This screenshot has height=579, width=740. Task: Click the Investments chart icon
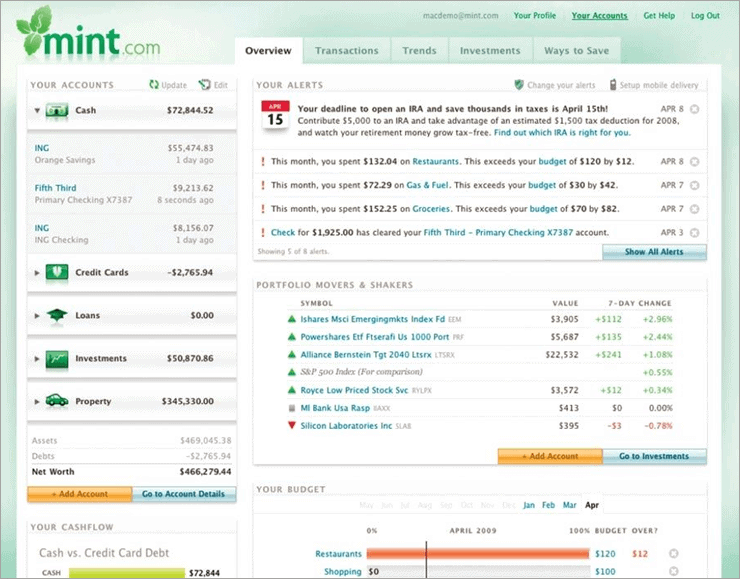point(57,359)
